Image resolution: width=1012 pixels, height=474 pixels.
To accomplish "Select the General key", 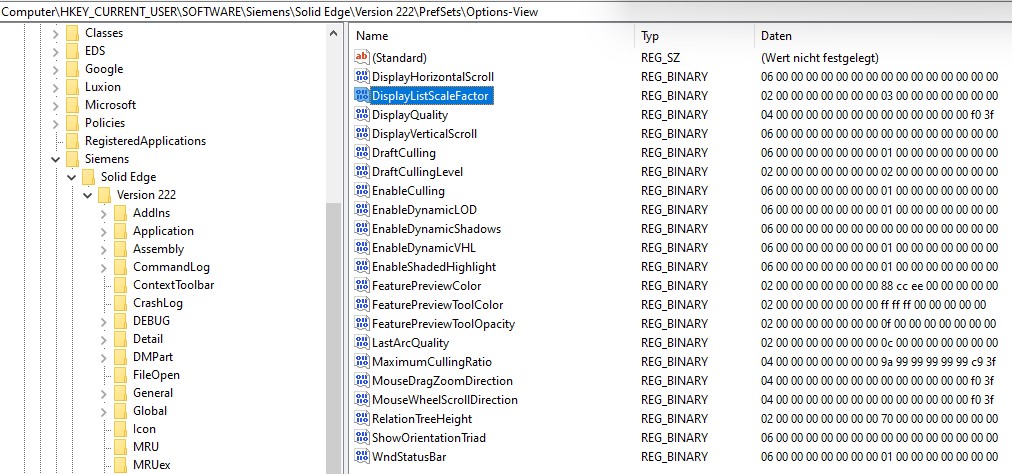I will point(153,393).
